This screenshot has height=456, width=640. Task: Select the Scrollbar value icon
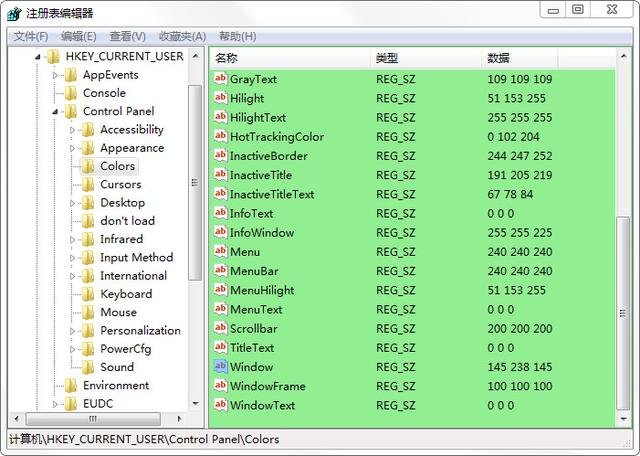coord(220,327)
